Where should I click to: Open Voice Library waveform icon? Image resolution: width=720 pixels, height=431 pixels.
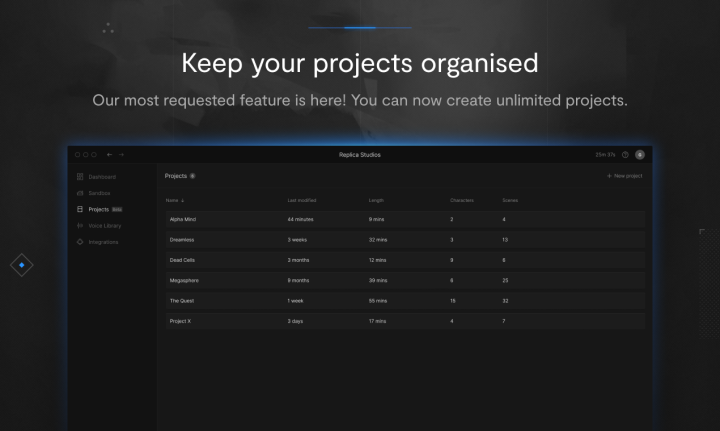tap(80, 225)
